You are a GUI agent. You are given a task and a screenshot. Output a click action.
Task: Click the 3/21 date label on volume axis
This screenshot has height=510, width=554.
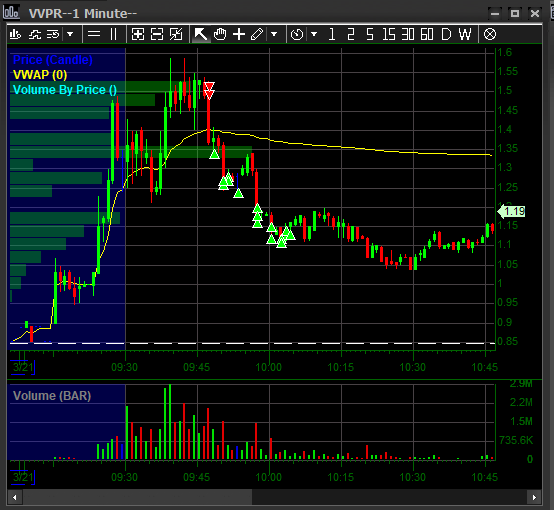pos(23,477)
